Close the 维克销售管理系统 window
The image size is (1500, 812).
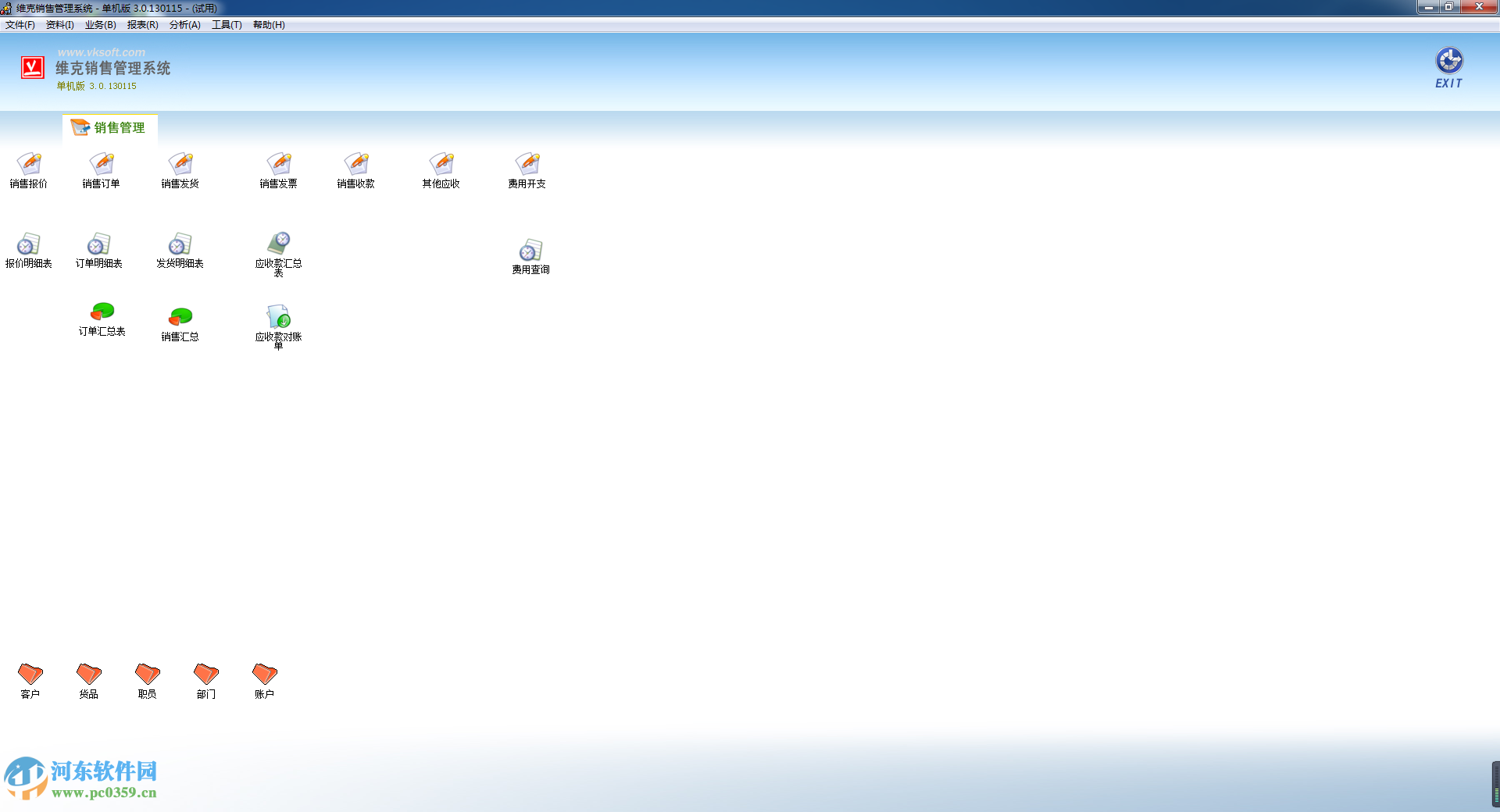1478,7
